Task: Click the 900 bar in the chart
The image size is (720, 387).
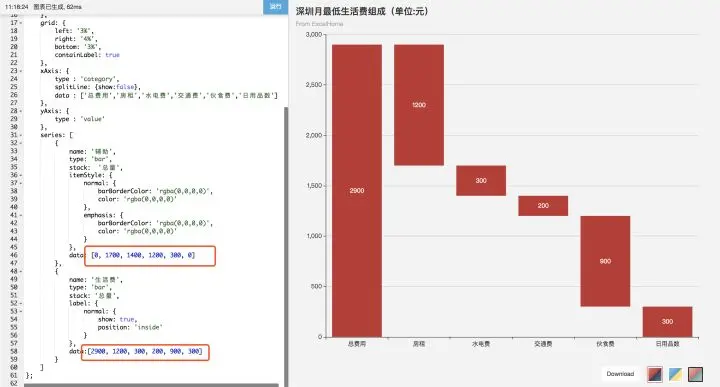Action: [605, 261]
